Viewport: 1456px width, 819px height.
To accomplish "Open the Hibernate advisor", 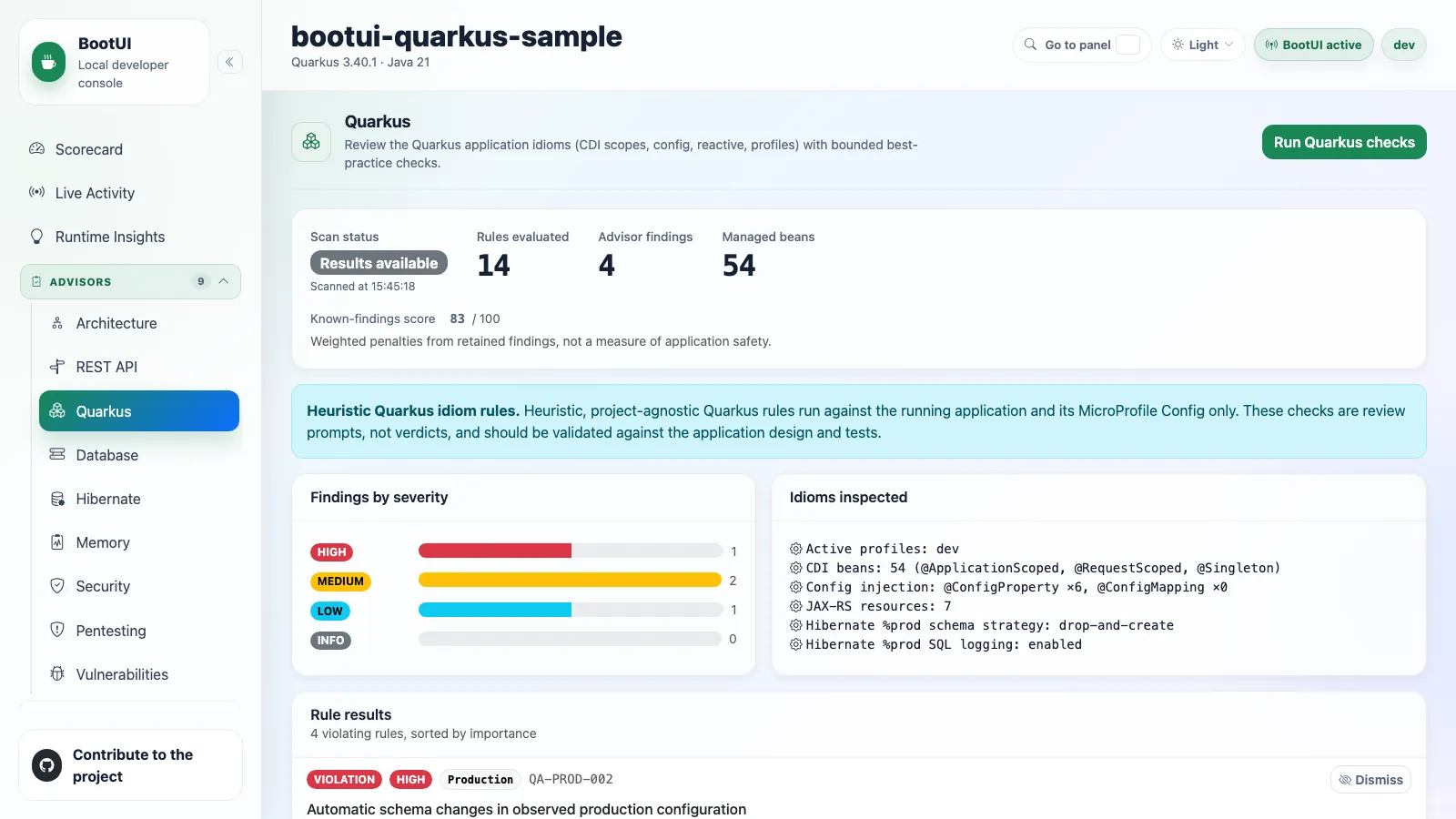I will click(x=139, y=499).
